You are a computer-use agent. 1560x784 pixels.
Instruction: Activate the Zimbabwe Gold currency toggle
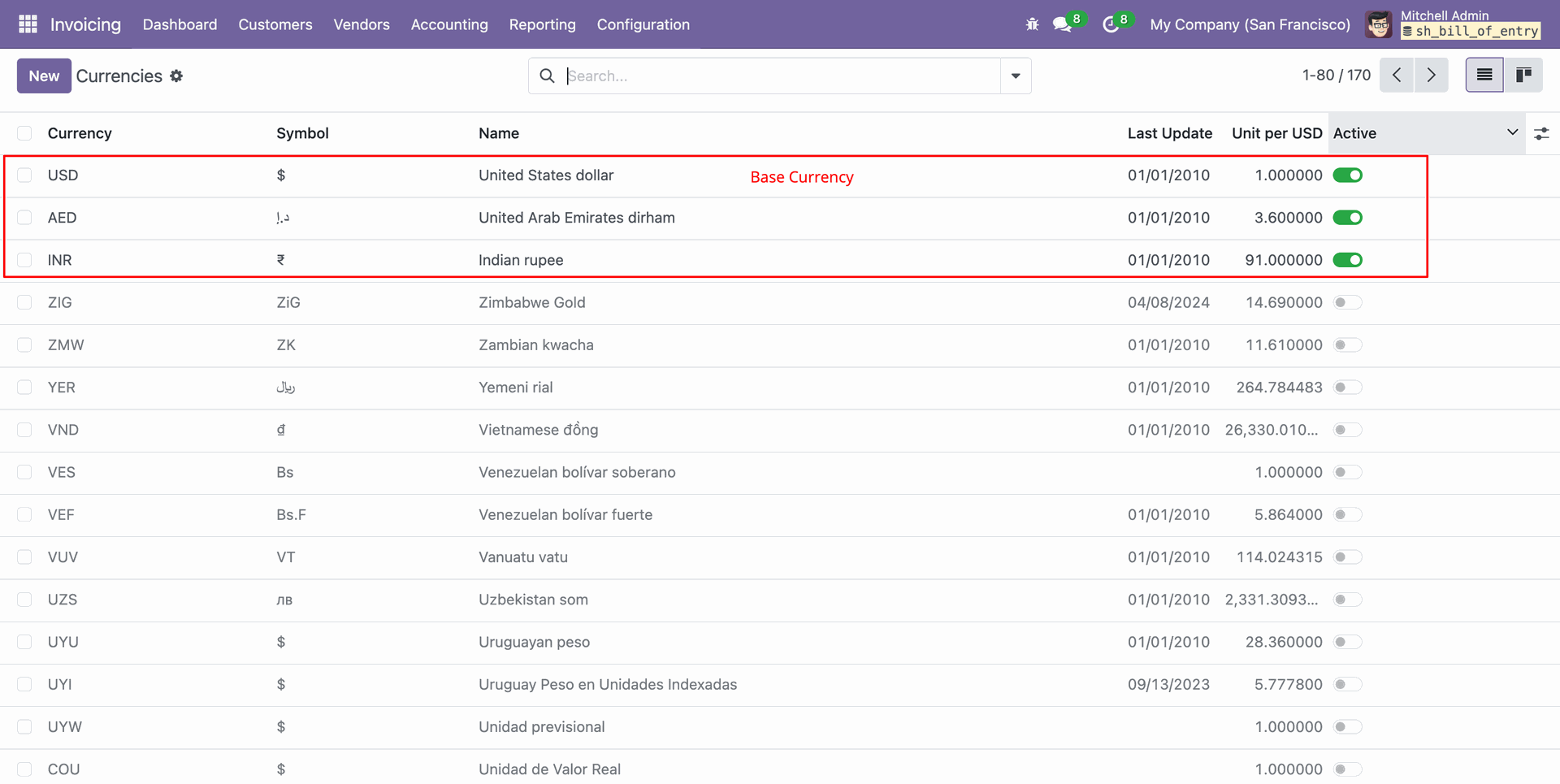click(x=1348, y=303)
